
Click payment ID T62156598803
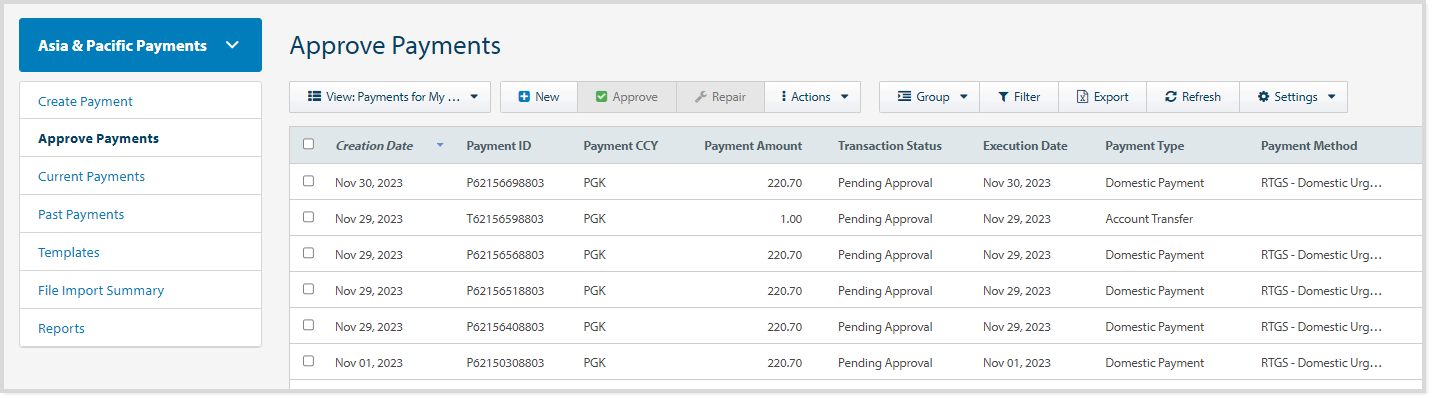(505, 219)
